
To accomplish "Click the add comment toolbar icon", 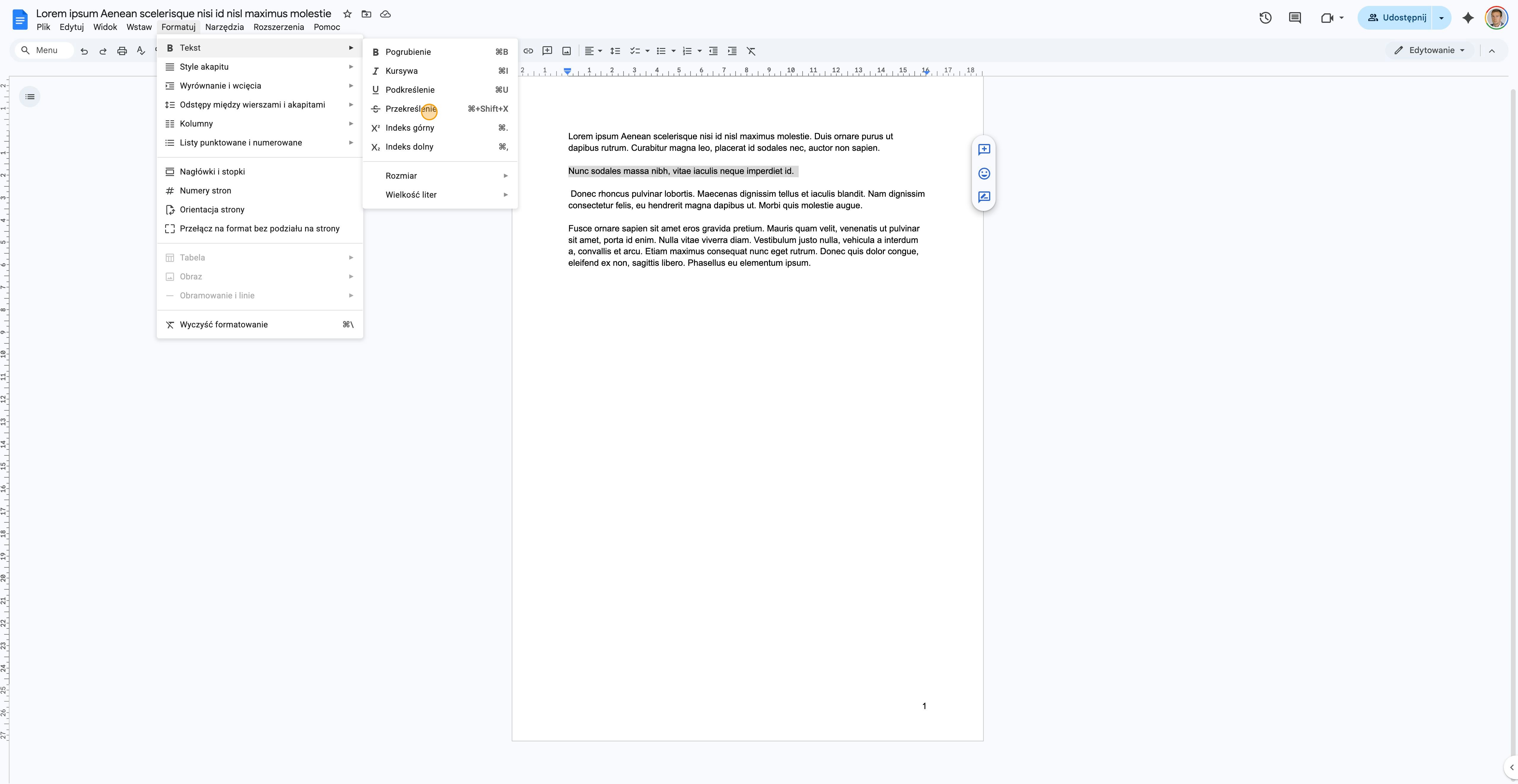I will pyautogui.click(x=547, y=51).
